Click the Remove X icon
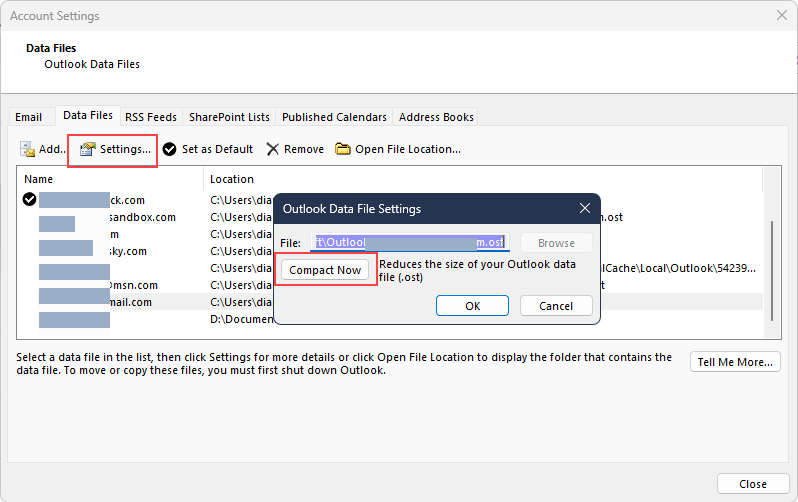The width and height of the screenshot is (798, 502). [x=273, y=149]
